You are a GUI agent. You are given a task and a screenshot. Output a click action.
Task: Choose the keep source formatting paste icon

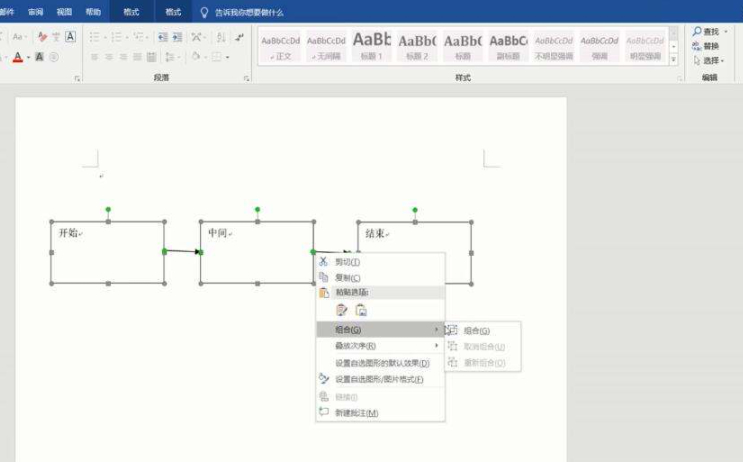point(342,311)
